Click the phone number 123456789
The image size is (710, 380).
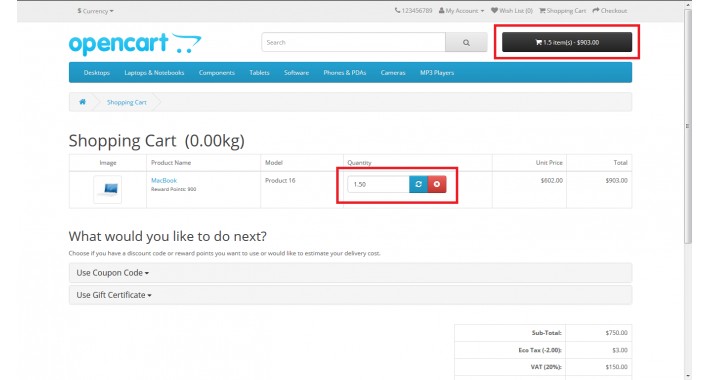[x=413, y=10]
